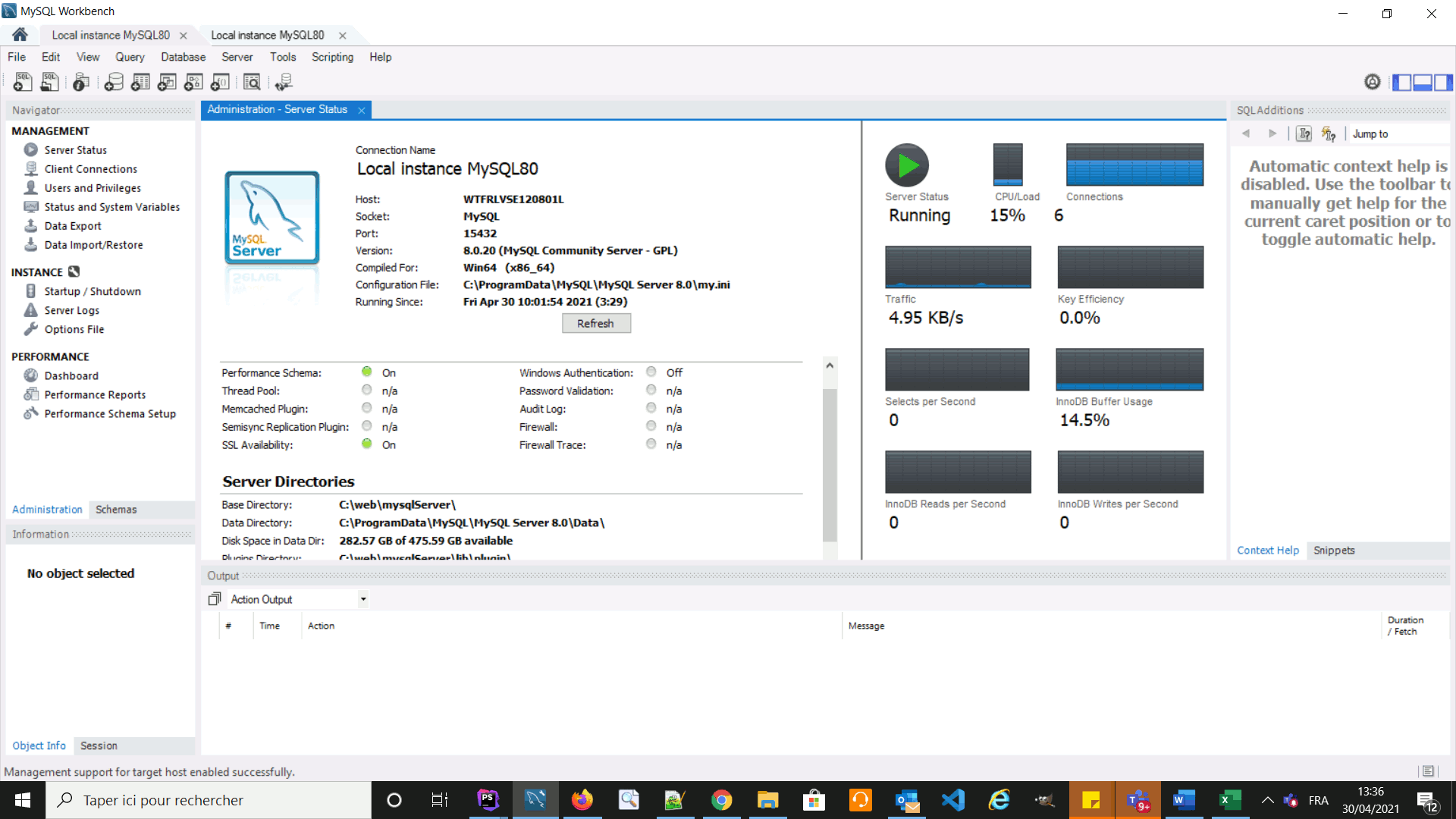The height and width of the screenshot is (819, 1456).
Task: Switch to the Schemas tab
Action: 116,510
